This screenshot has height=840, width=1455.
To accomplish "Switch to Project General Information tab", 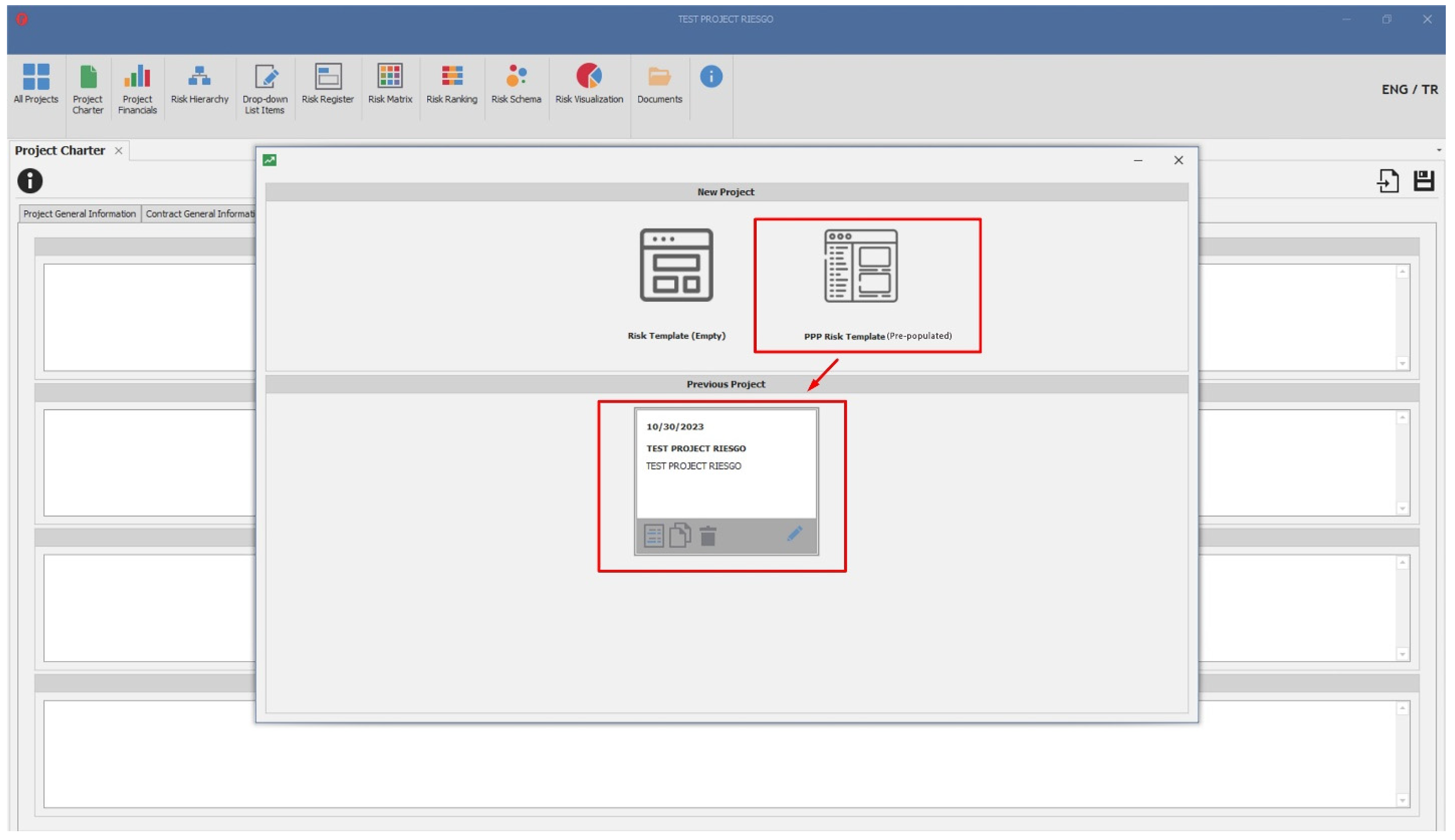I will 80,214.
